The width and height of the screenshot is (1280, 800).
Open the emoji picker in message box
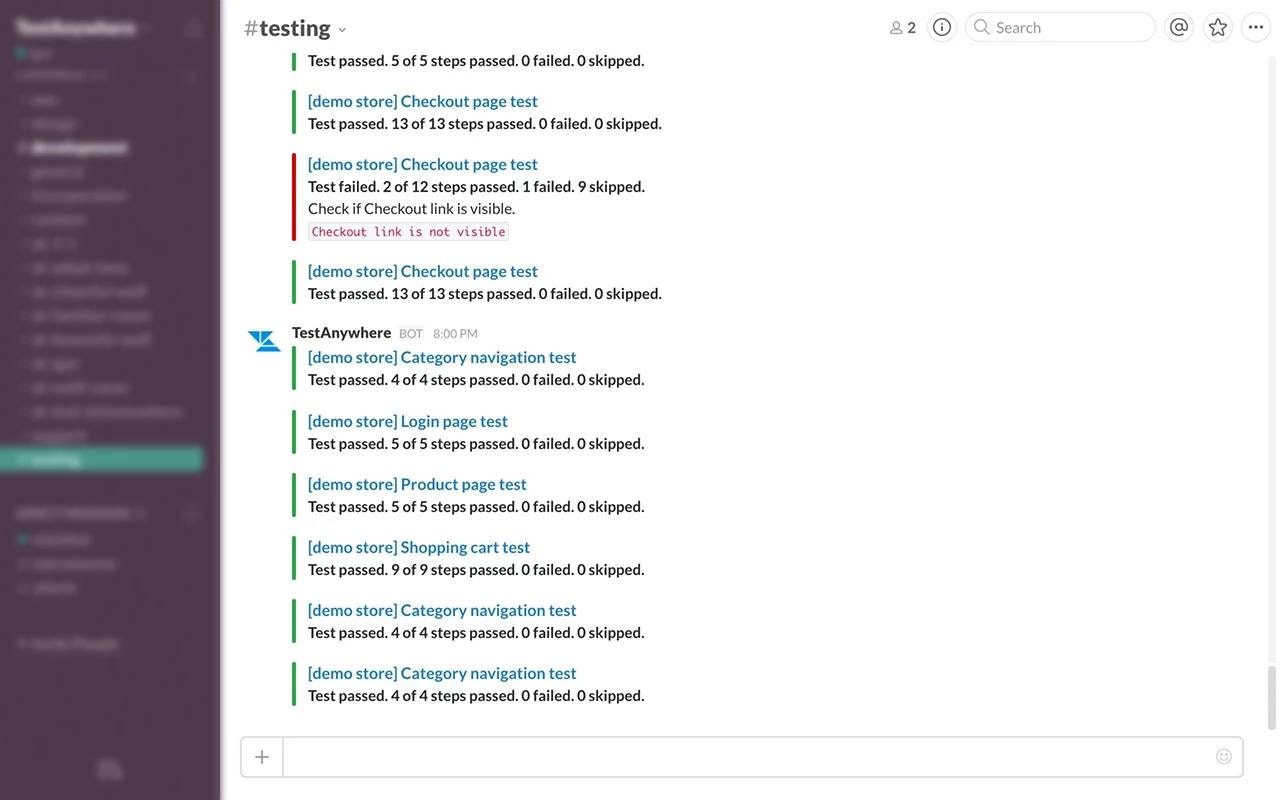(x=1224, y=757)
